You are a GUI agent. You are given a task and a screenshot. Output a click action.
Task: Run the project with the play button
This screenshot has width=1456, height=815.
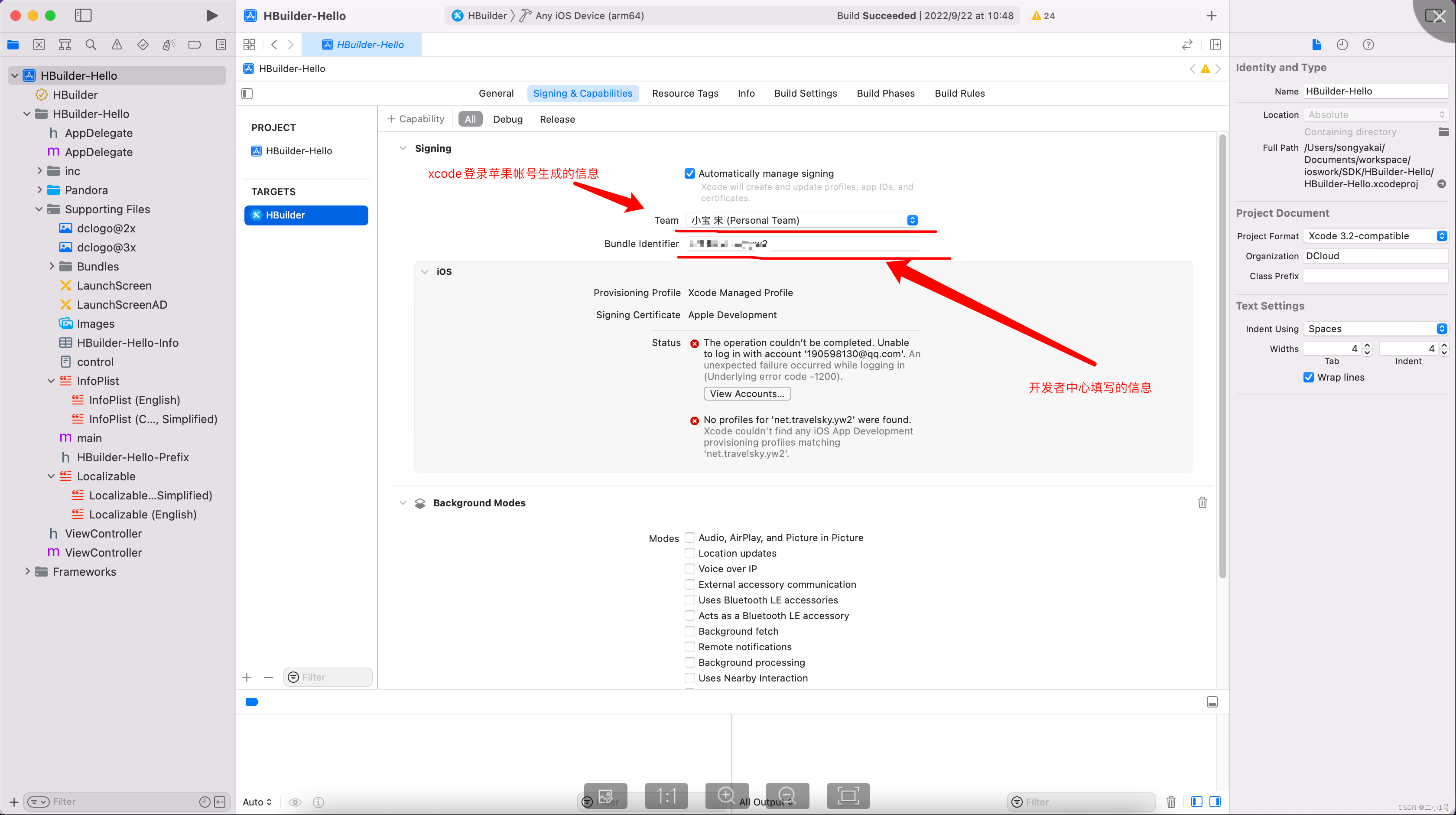click(212, 15)
